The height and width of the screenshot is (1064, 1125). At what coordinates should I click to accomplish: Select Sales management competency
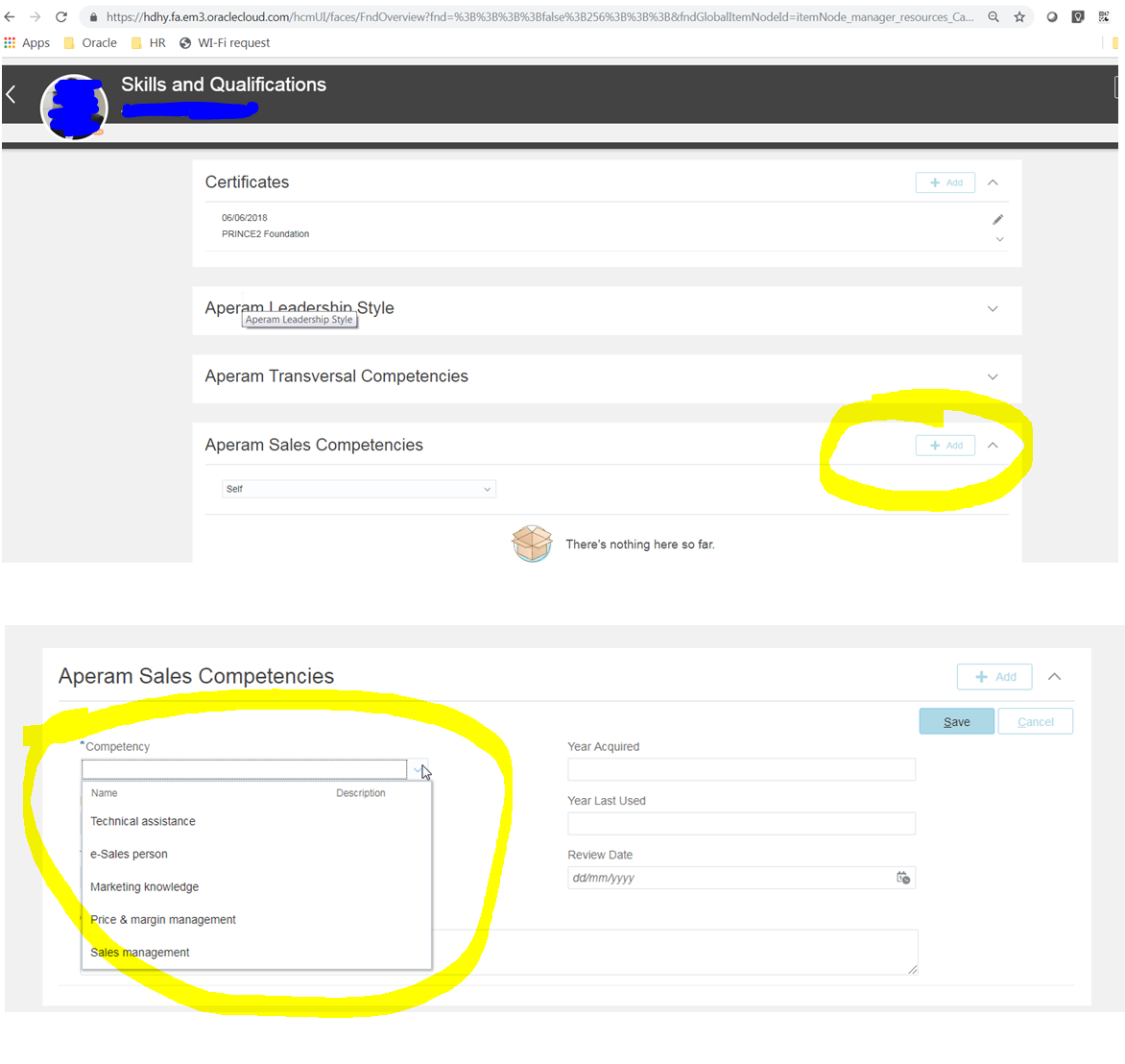(140, 953)
